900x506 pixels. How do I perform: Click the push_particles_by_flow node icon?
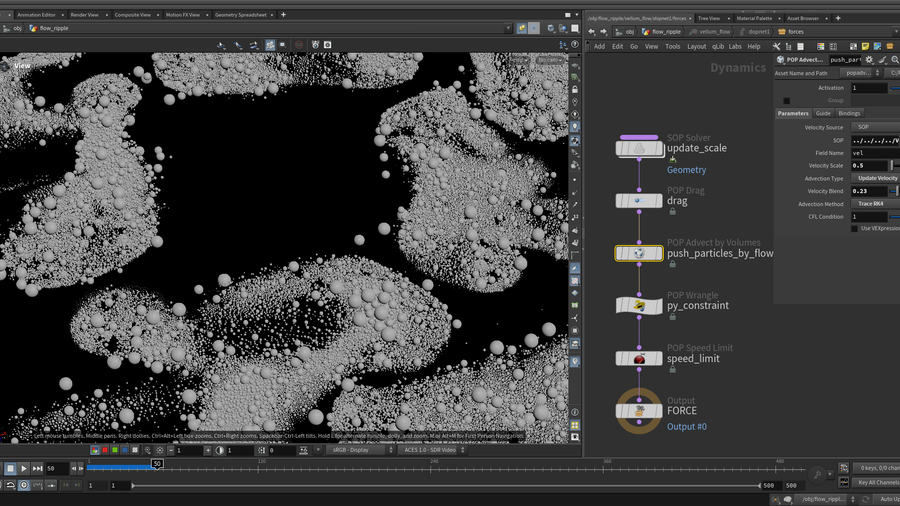click(639, 254)
